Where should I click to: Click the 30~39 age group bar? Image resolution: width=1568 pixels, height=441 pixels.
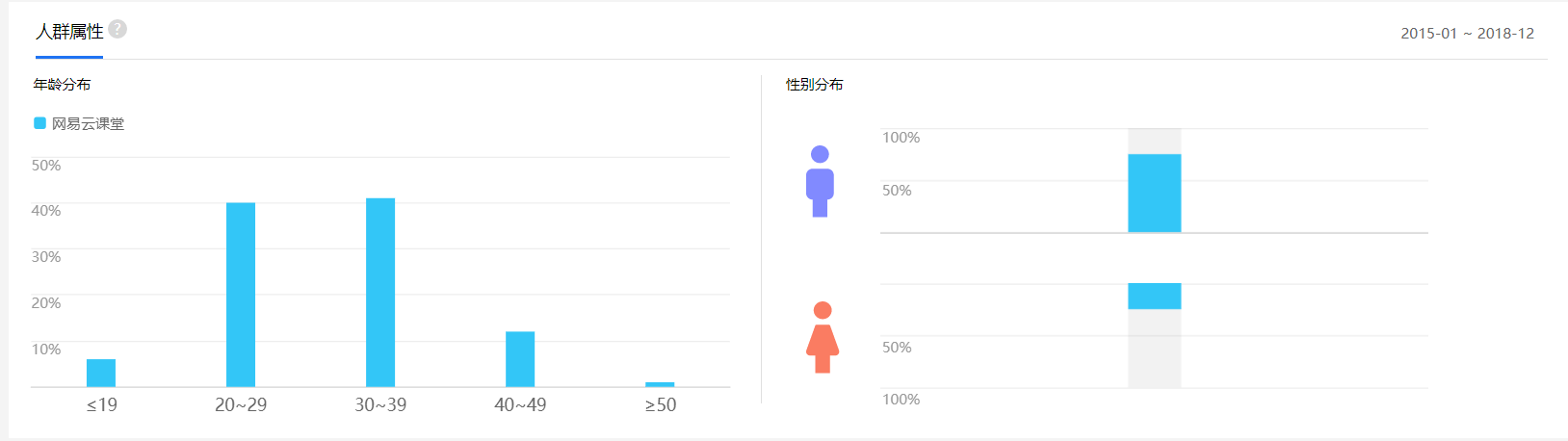[380, 292]
